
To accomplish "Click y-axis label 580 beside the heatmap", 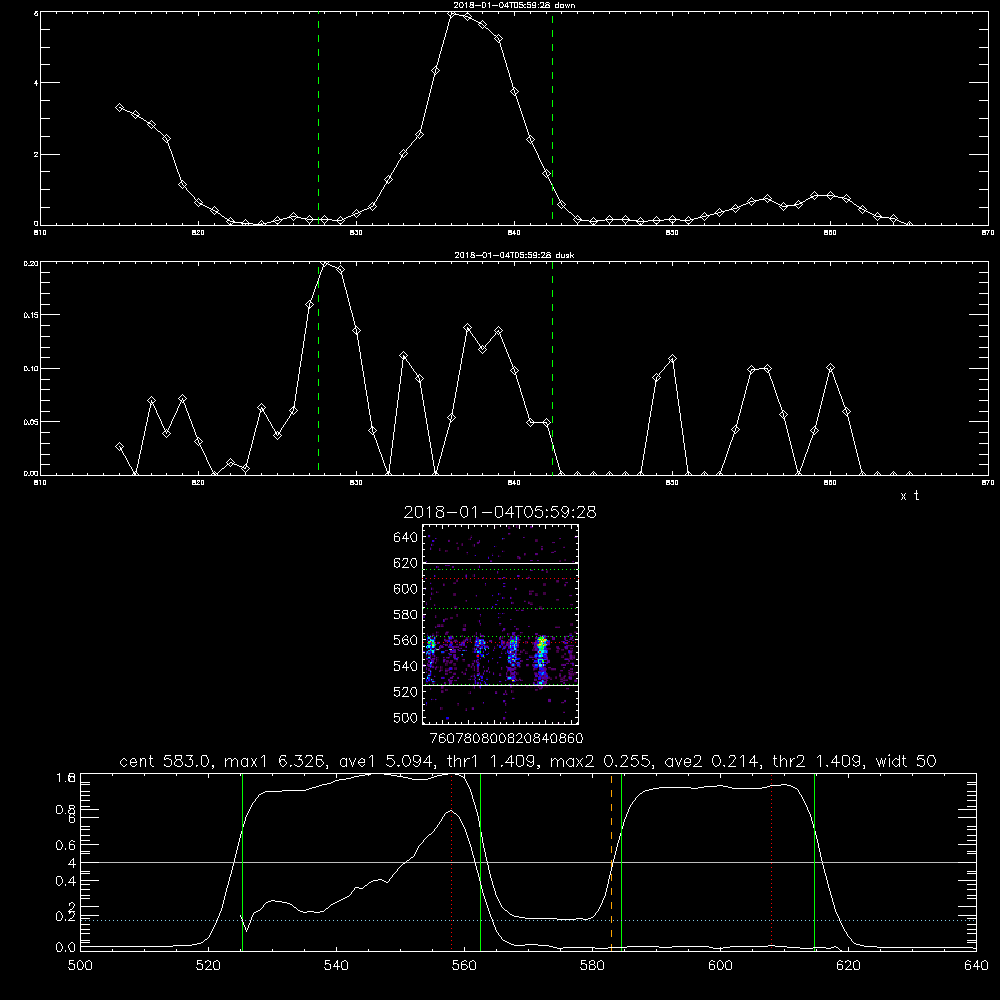I will coord(406,615).
